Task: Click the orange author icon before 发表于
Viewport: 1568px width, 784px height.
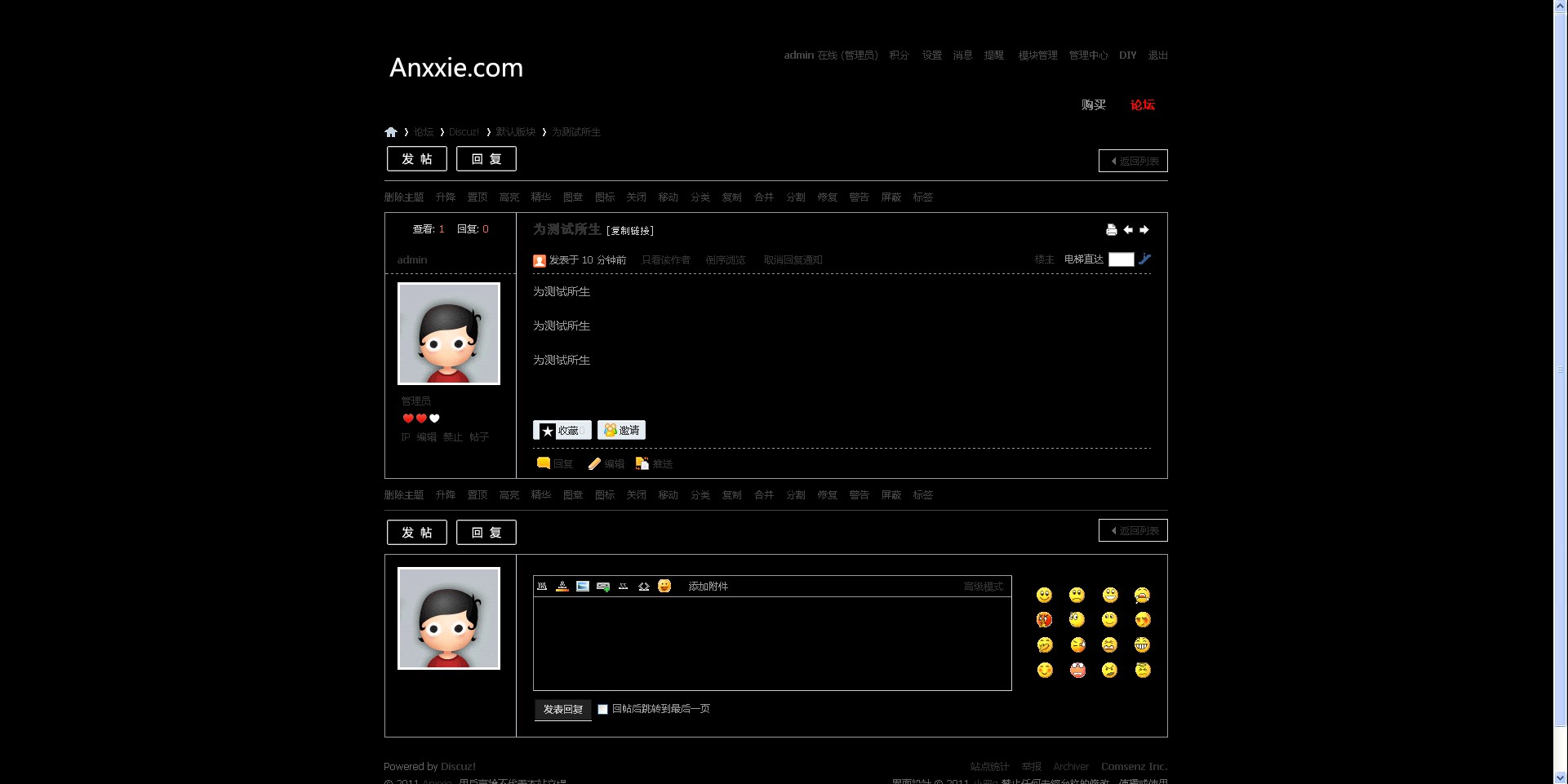Action: click(x=540, y=260)
